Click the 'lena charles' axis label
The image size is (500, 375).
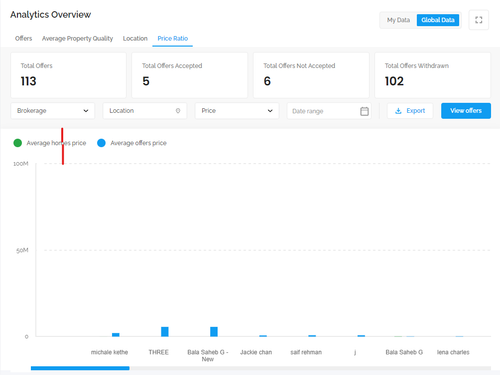[453, 352]
